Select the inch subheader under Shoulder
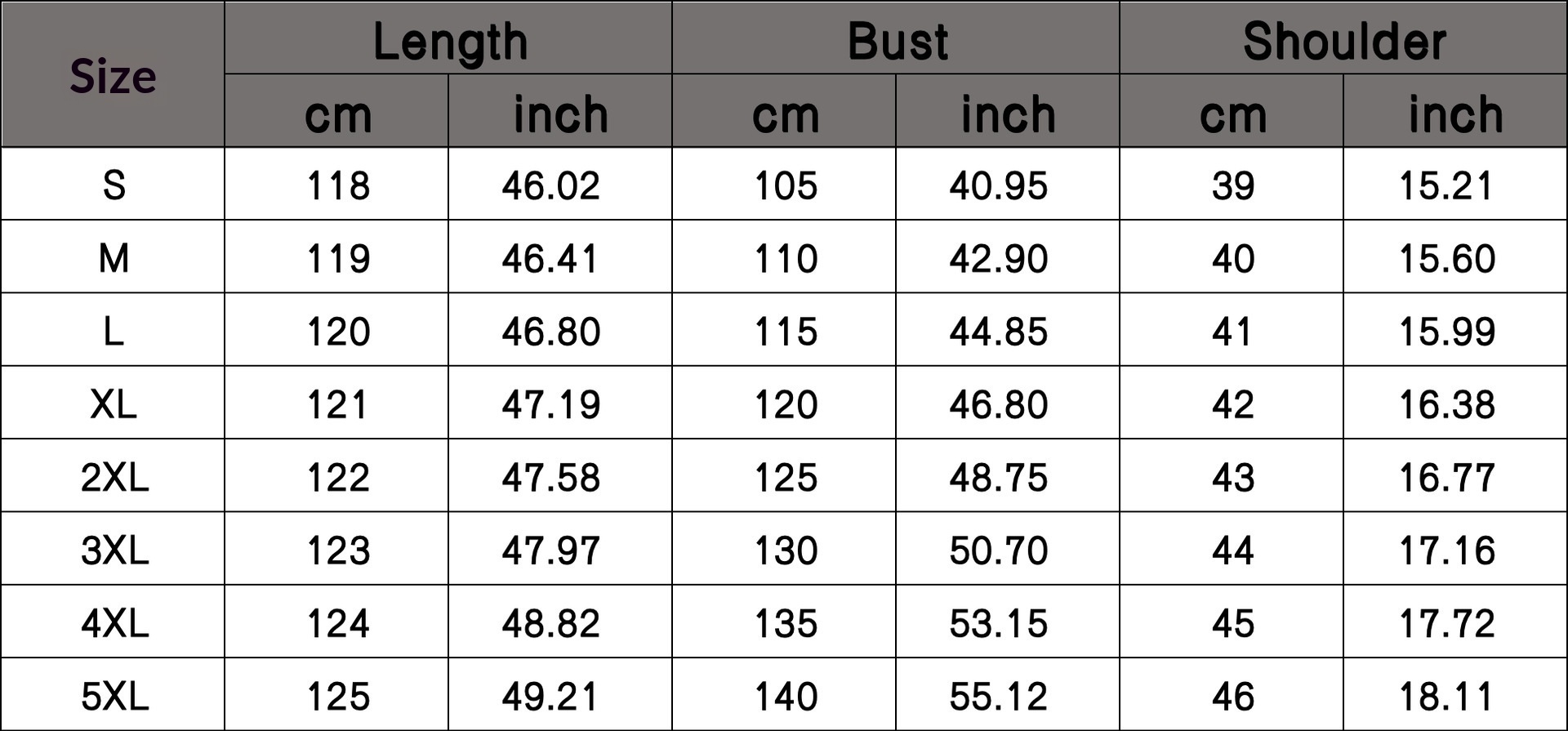The height and width of the screenshot is (731, 1568). (1455, 114)
